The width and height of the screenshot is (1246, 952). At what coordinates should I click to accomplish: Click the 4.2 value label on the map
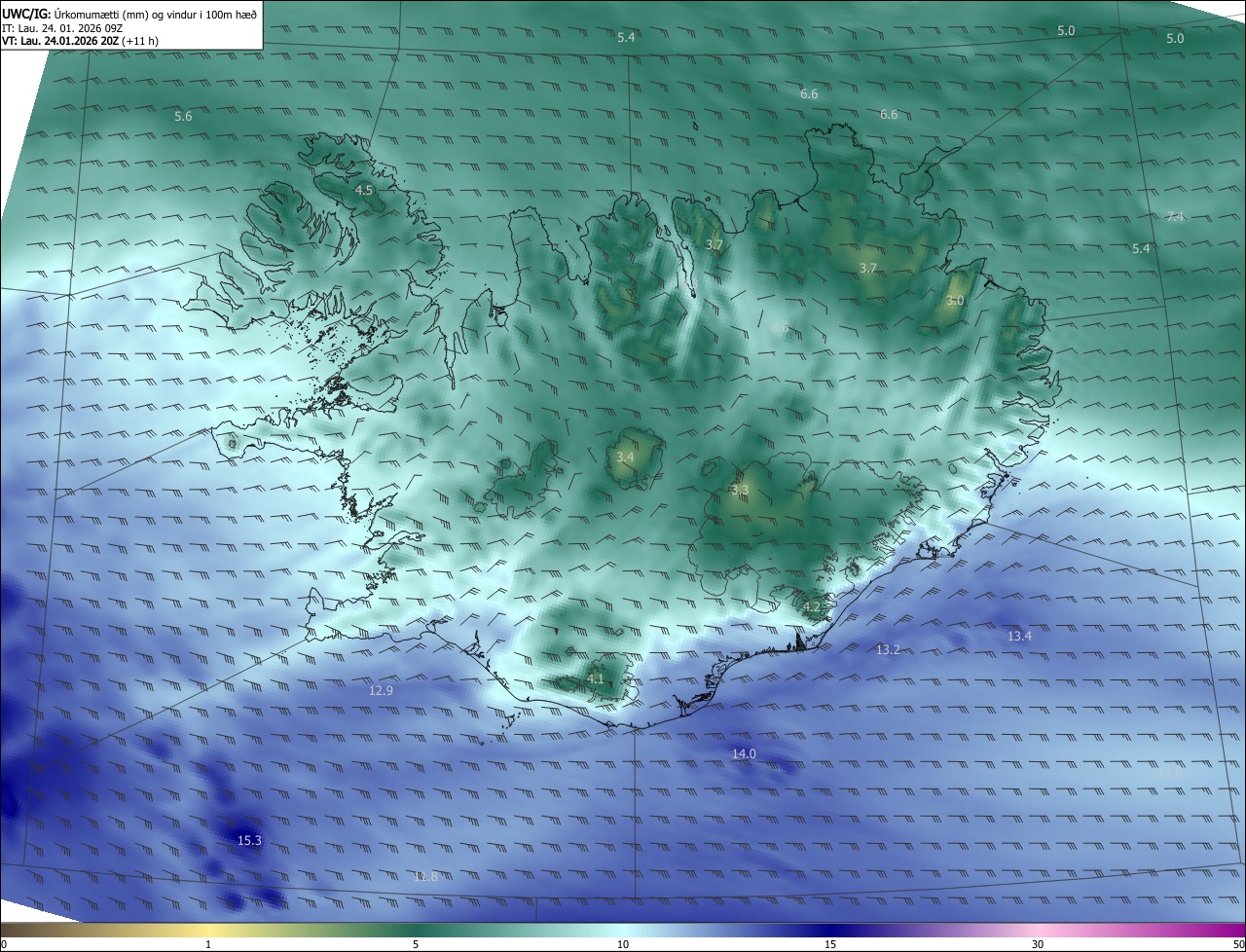coord(812,606)
